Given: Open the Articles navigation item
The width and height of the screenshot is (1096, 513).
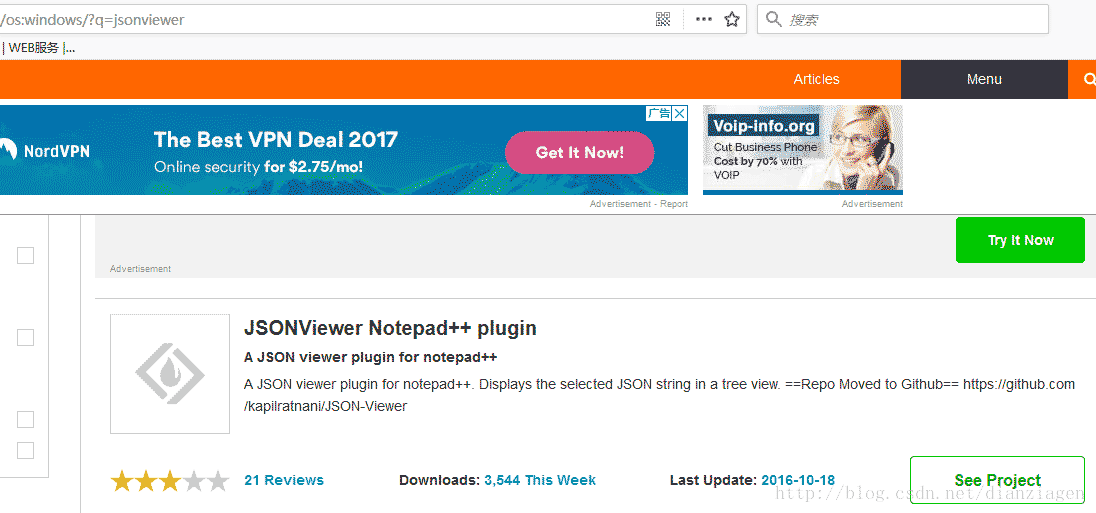Looking at the screenshot, I should (816, 80).
